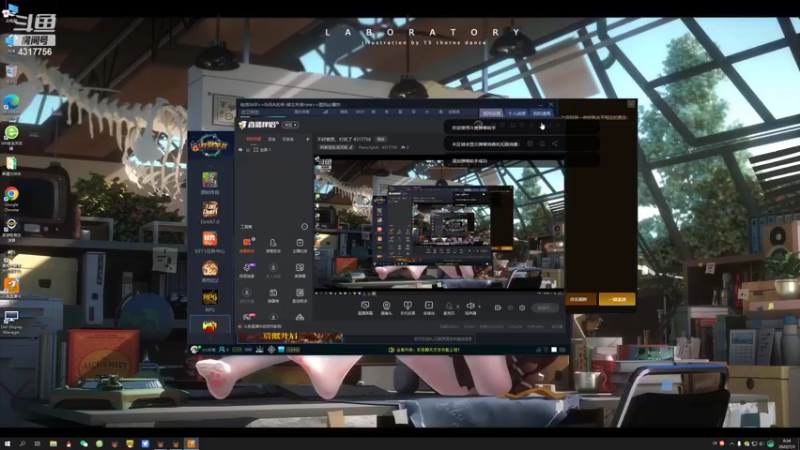Viewport: 800px width, 450px height.
Task: Select the second scene tab
Action: [x=272, y=139]
